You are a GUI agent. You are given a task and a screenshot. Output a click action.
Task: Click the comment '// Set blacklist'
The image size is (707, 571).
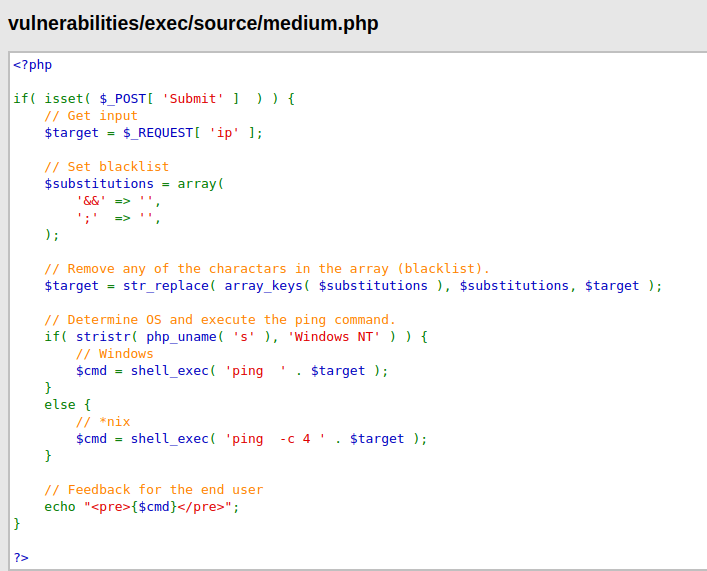click(x=106, y=167)
